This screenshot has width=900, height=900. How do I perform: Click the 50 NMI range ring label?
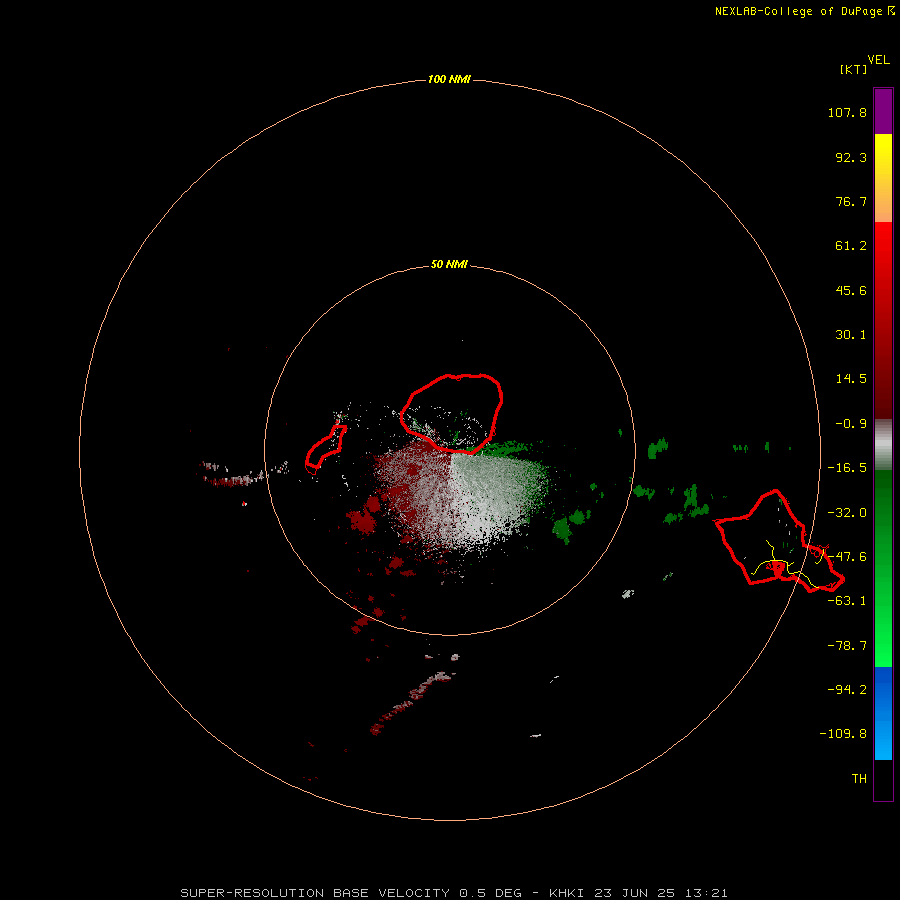point(449,265)
